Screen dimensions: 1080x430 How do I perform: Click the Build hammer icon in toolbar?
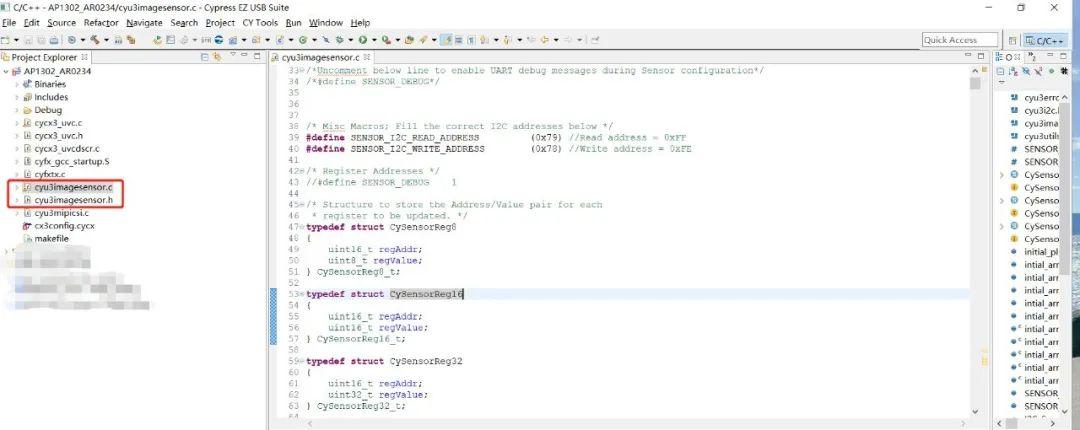click(x=95, y=40)
